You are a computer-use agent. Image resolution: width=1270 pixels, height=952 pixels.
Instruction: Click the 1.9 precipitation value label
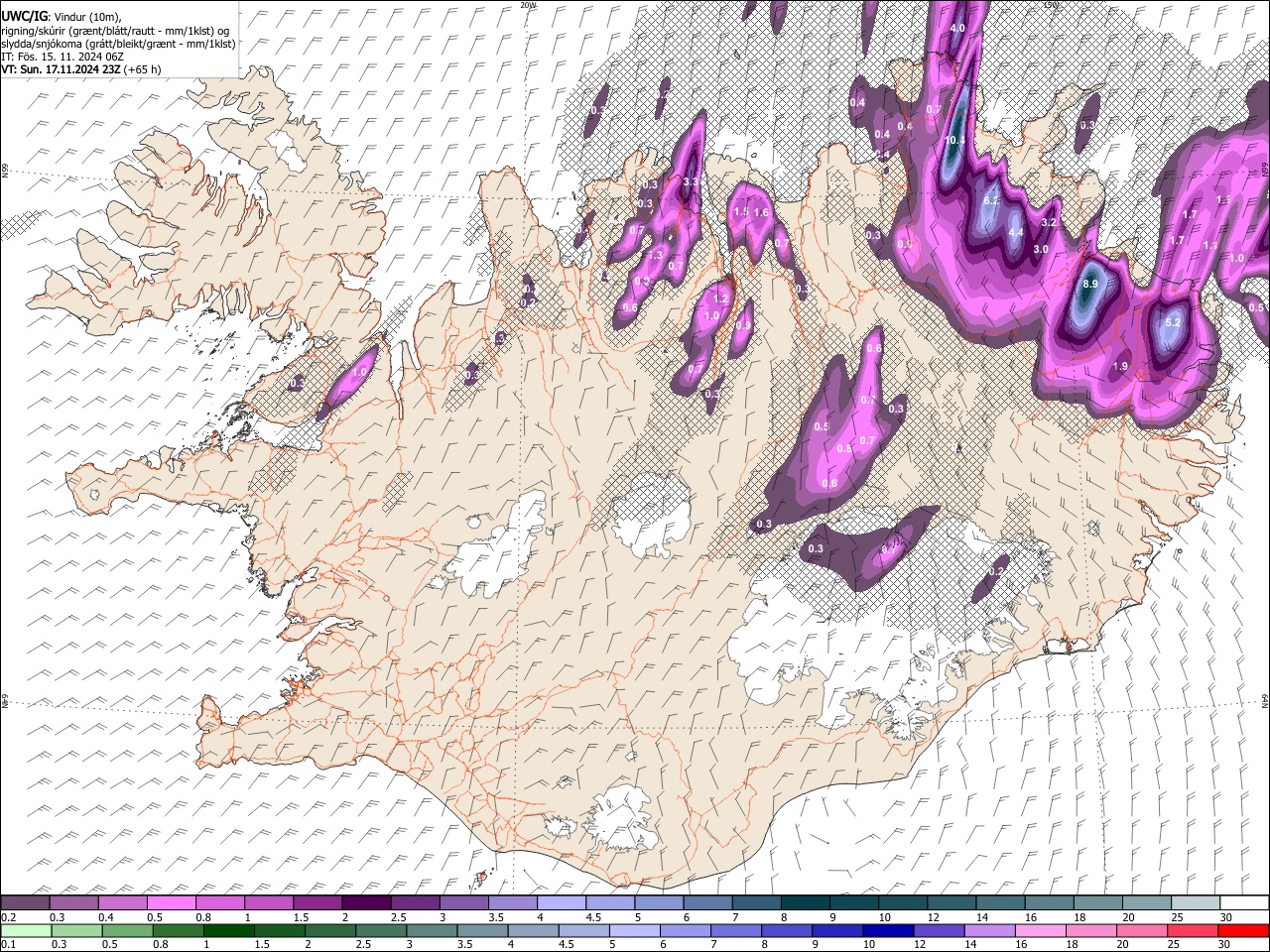coord(1120,367)
